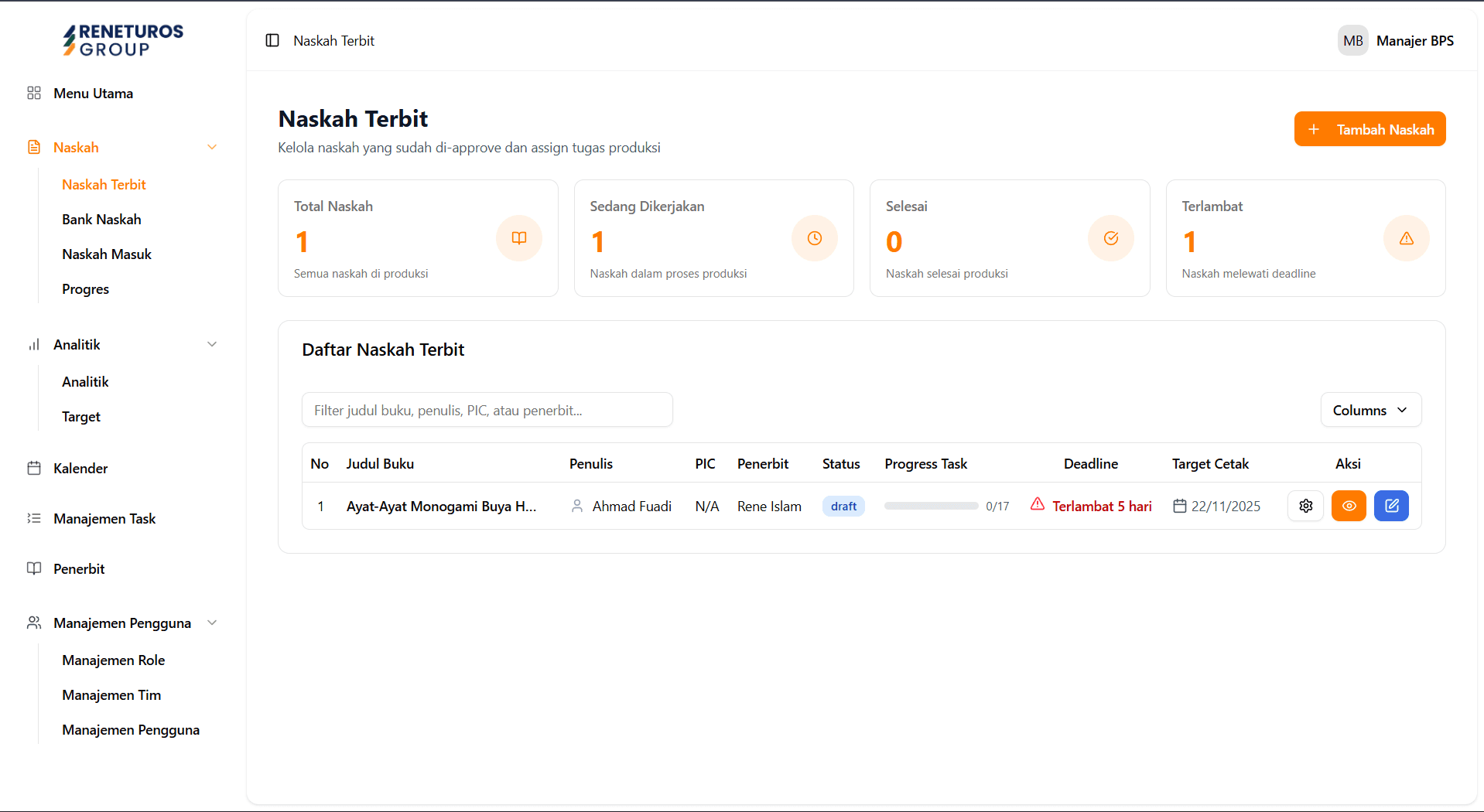Toggle the Menu Utama grid icon
1484x812 pixels.
tap(34, 93)
